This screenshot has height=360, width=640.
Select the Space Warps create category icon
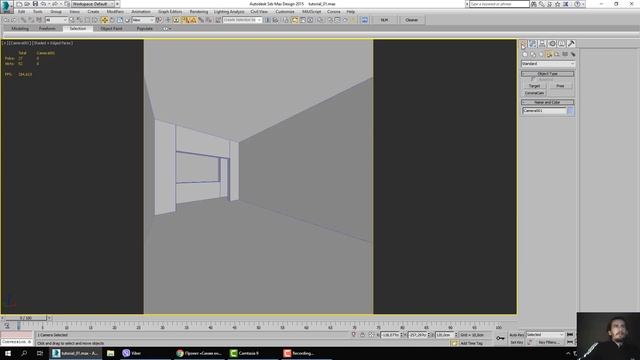click(565, 54)
